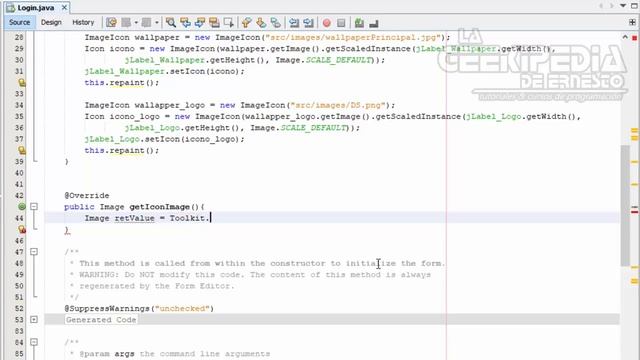Viewport: 640px width, 360px height.
Task: Open dropdown arrow beside second gray icon
Action: [156, 22]
